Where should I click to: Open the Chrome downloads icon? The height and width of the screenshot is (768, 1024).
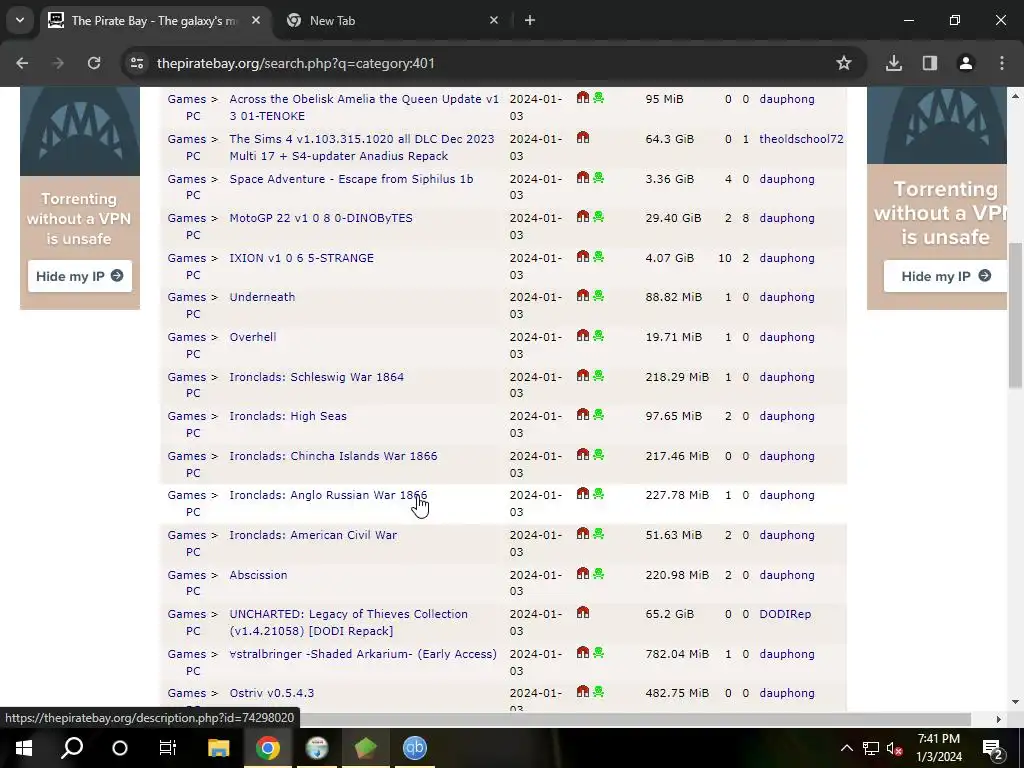click(x=893, y=63)
